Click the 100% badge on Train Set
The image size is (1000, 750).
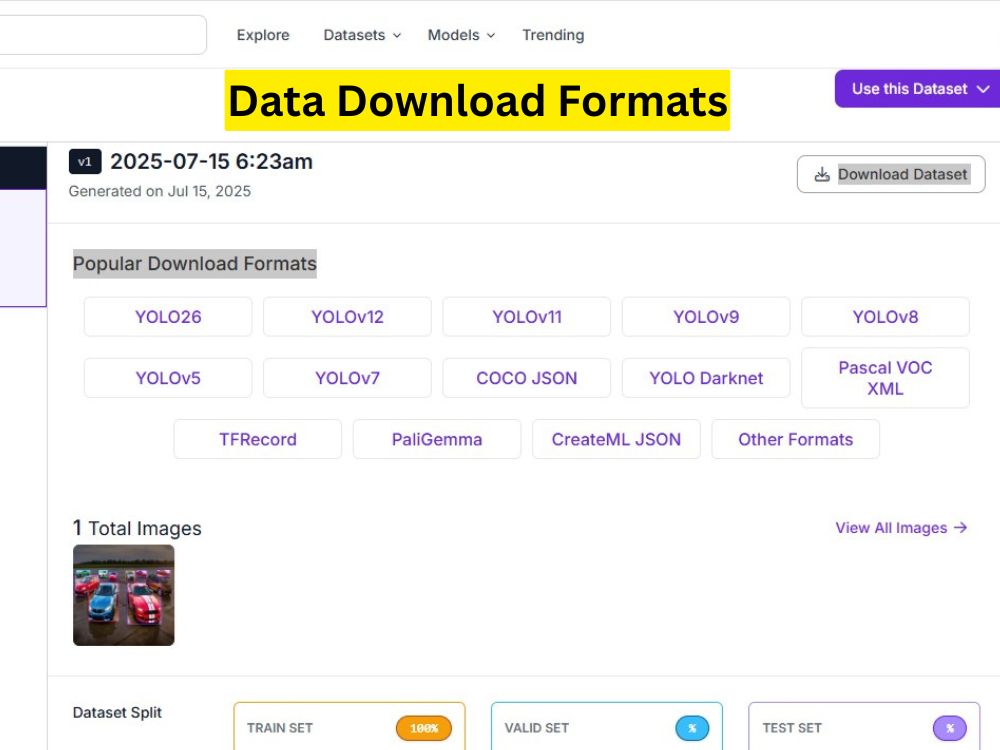tap(423, 728)
